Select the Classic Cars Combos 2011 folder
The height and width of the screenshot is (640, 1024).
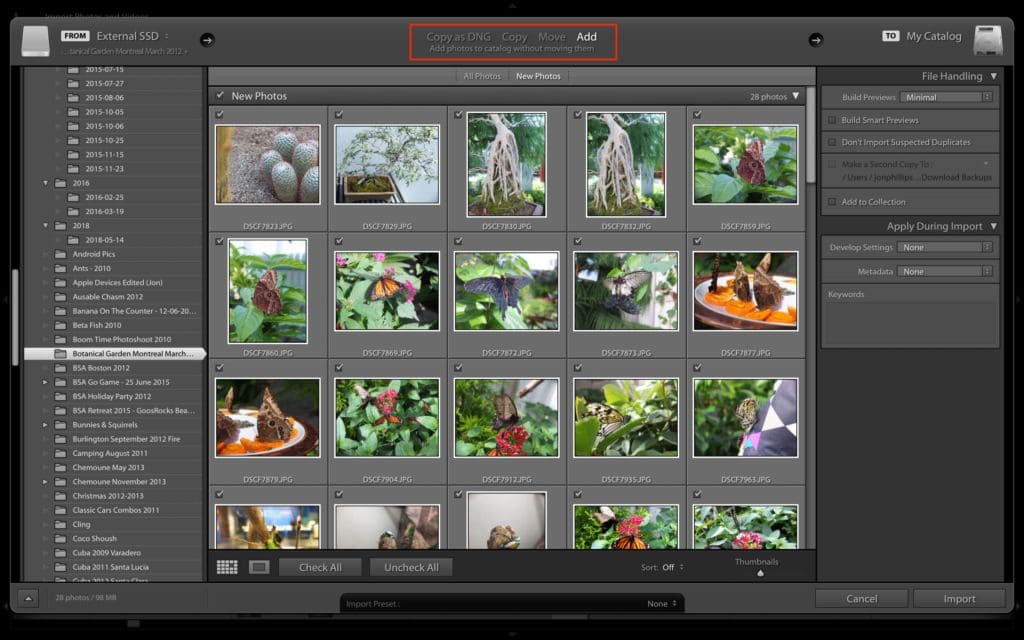click(116, 510)
